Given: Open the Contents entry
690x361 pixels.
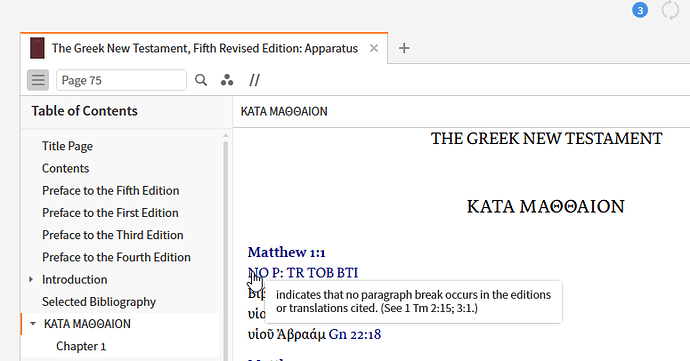Looking at the screenshot, I should click(x=66, y=168).
